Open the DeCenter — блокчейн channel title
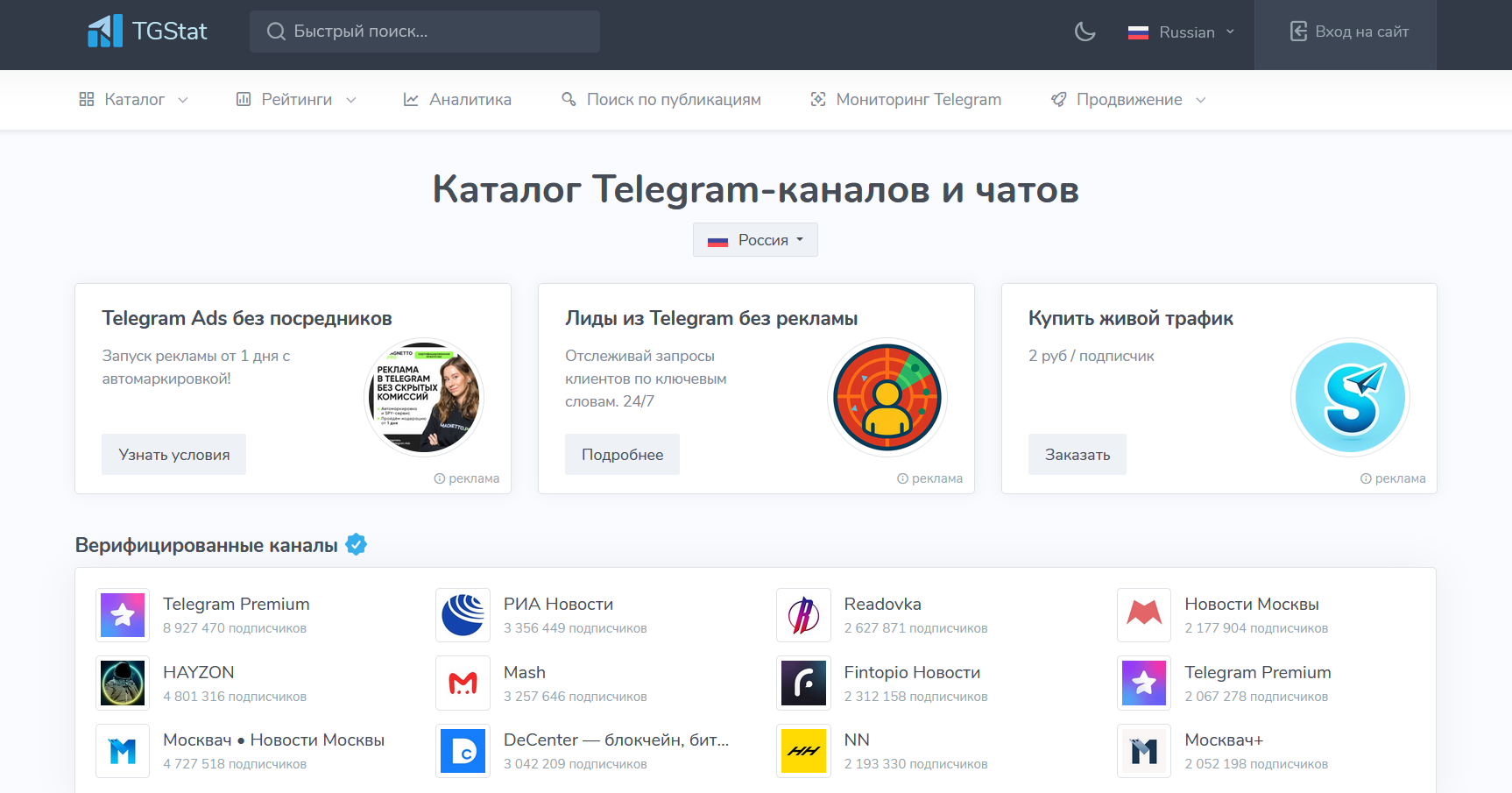The width and height of the screenshot is (1512, 793). [x=616, y=740]
